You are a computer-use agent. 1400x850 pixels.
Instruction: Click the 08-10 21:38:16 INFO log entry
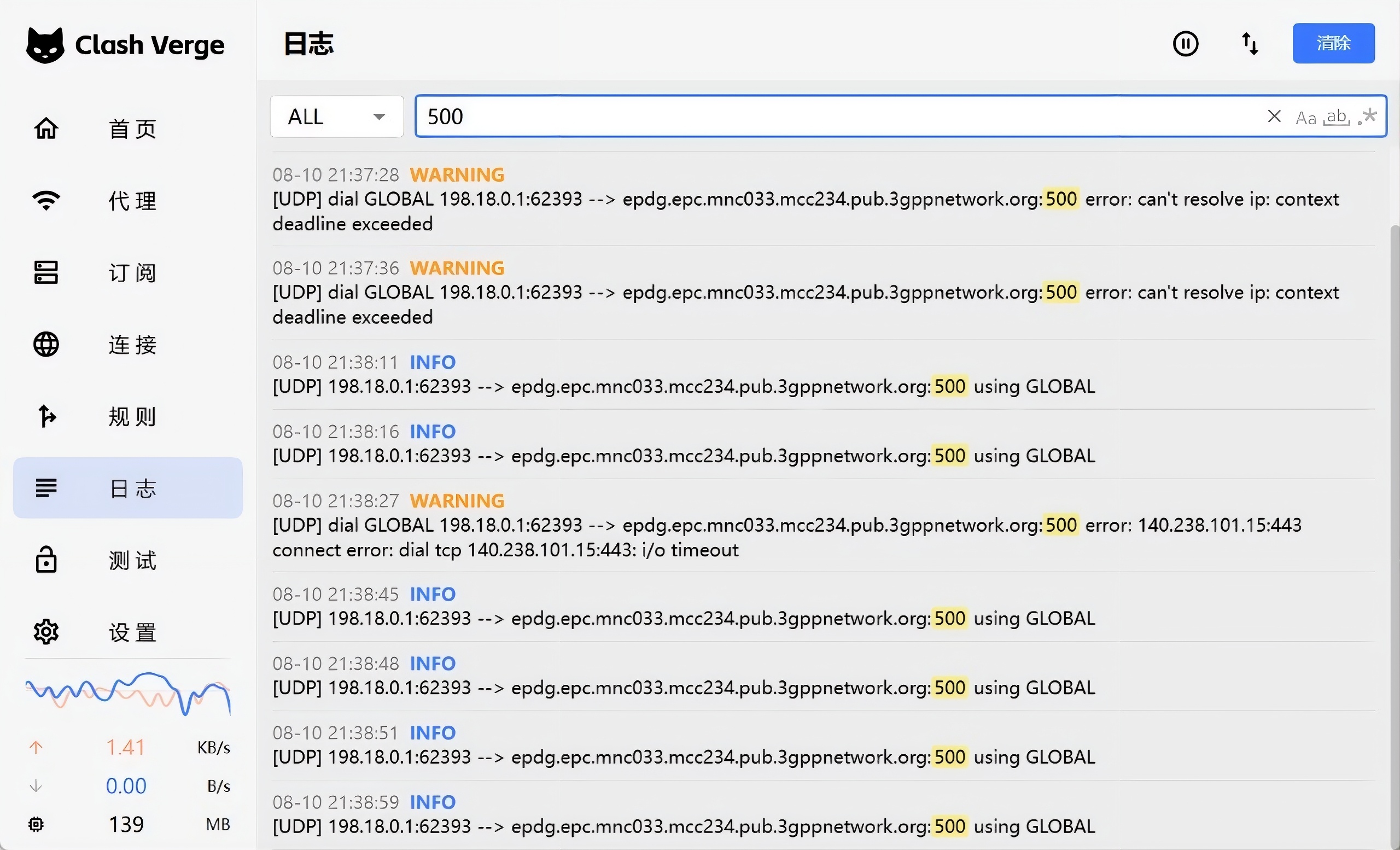coord(823,444)
